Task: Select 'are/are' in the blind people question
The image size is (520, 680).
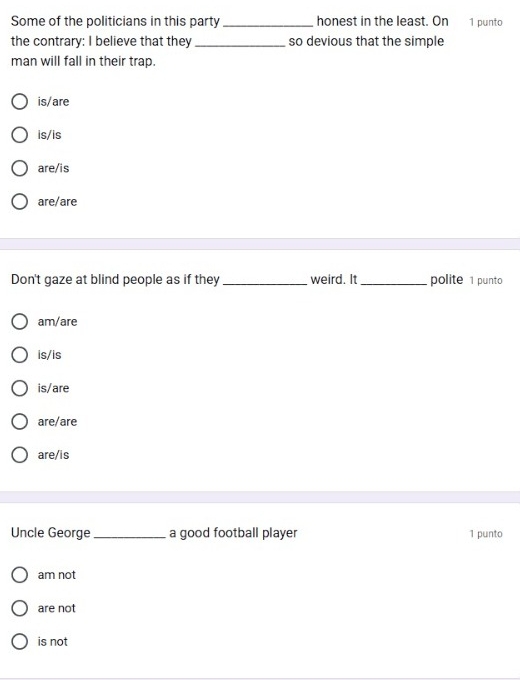Action: coord(20,422)
